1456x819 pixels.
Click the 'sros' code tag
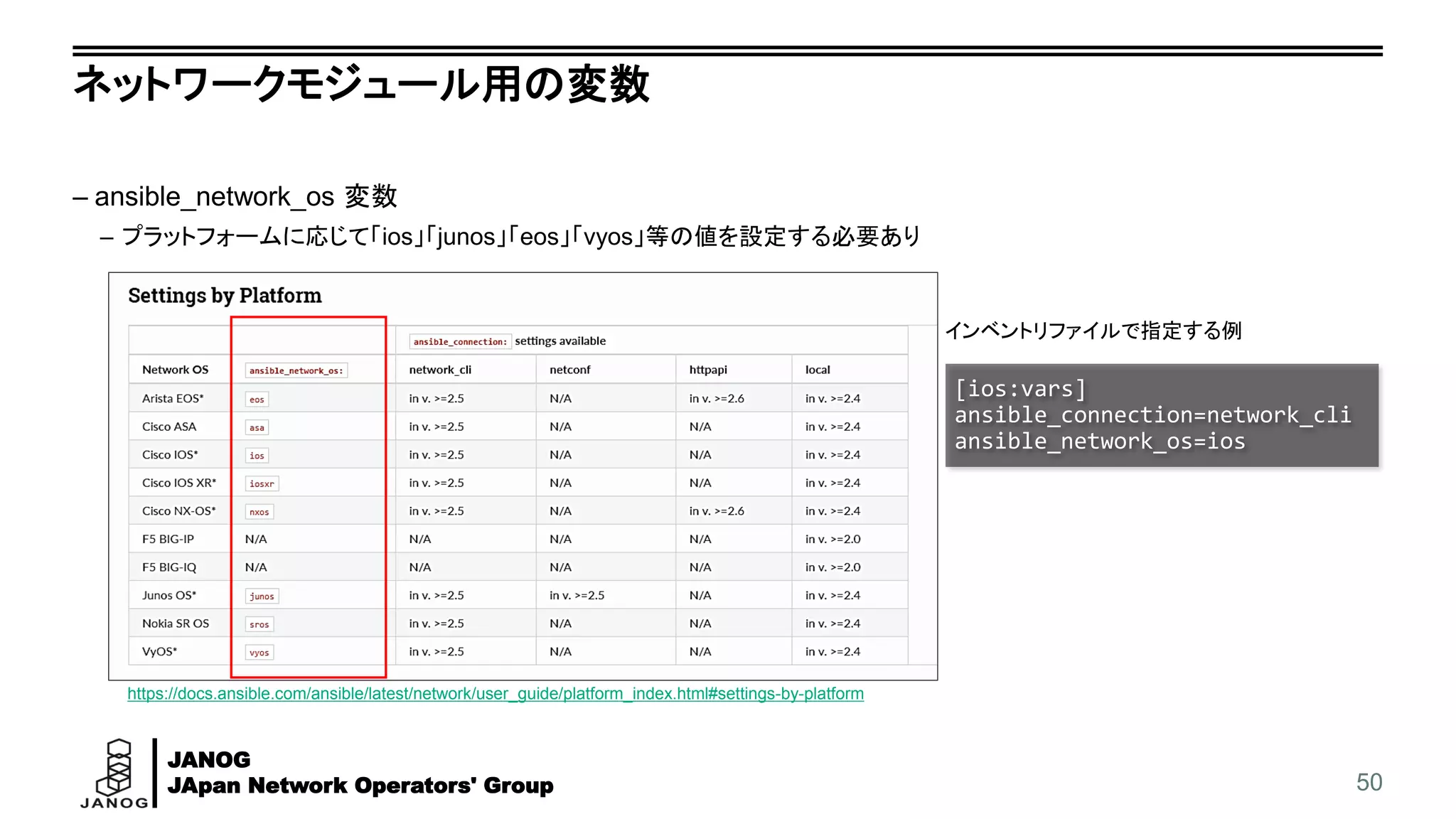pos(259,625)
